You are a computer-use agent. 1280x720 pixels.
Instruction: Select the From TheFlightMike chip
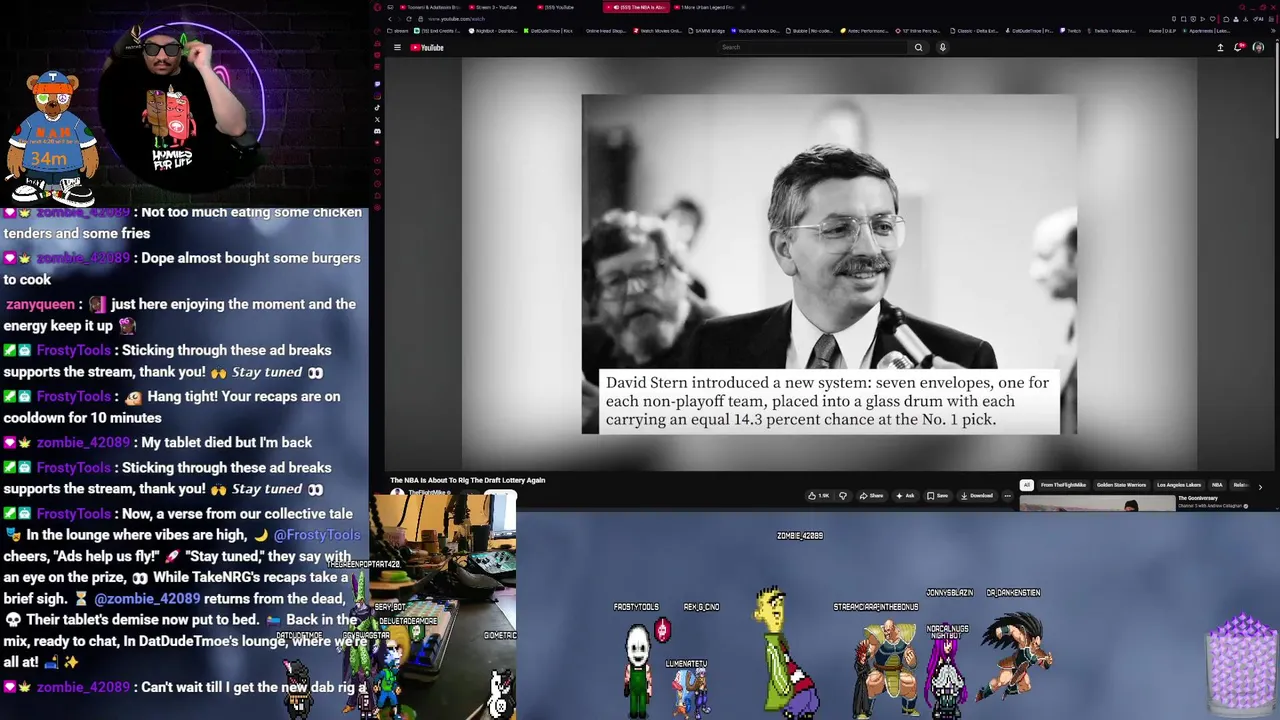1063,485
